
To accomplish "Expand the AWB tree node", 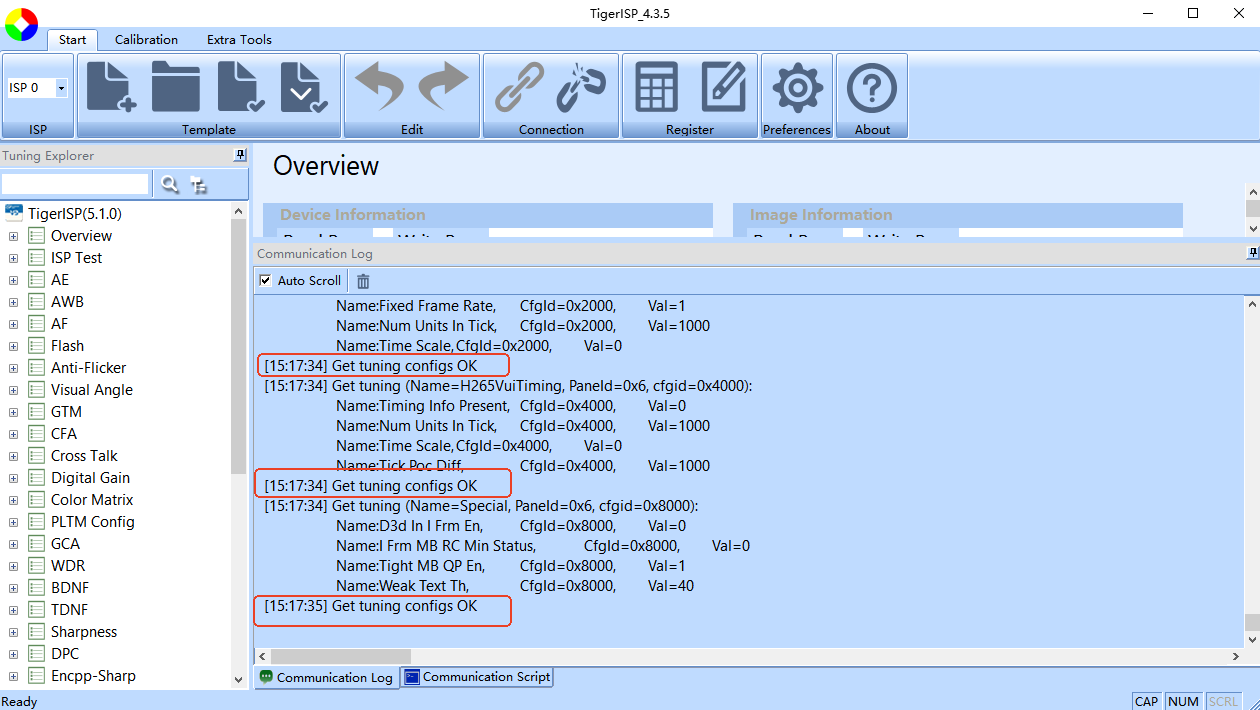I will [x=13, y=302].
